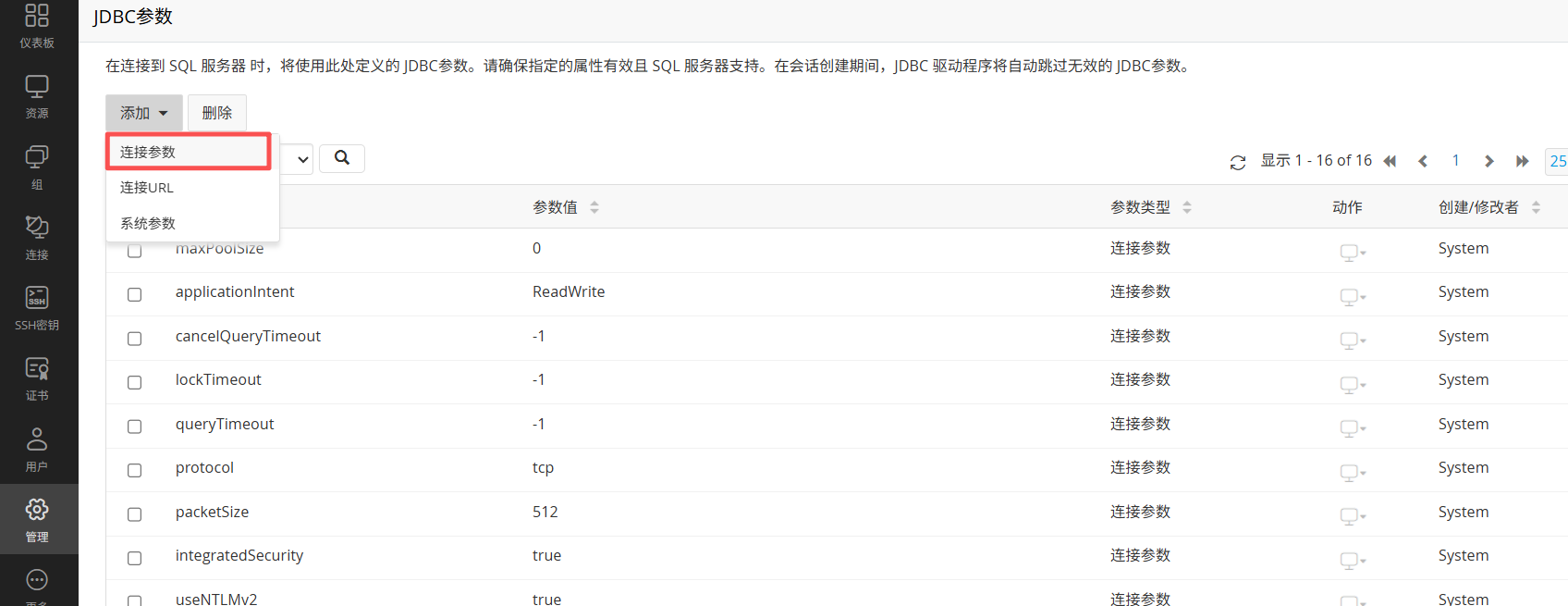This screenshot has height=606, width=1568.
Task: Click the search magnifier button
Action: click(342, 158)
